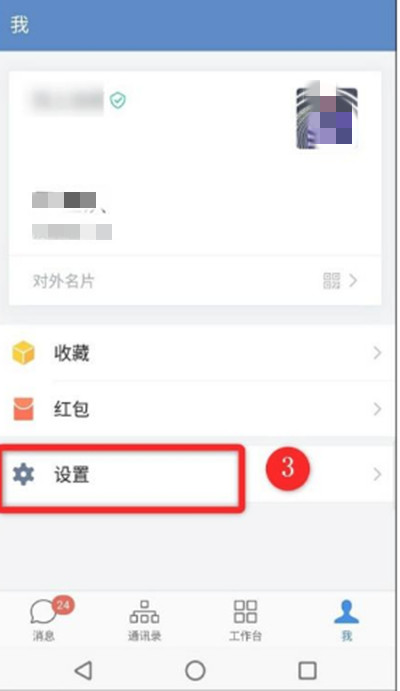
Task: Open the 消息 messages tab icon
Action: click(x=44, y=612)
